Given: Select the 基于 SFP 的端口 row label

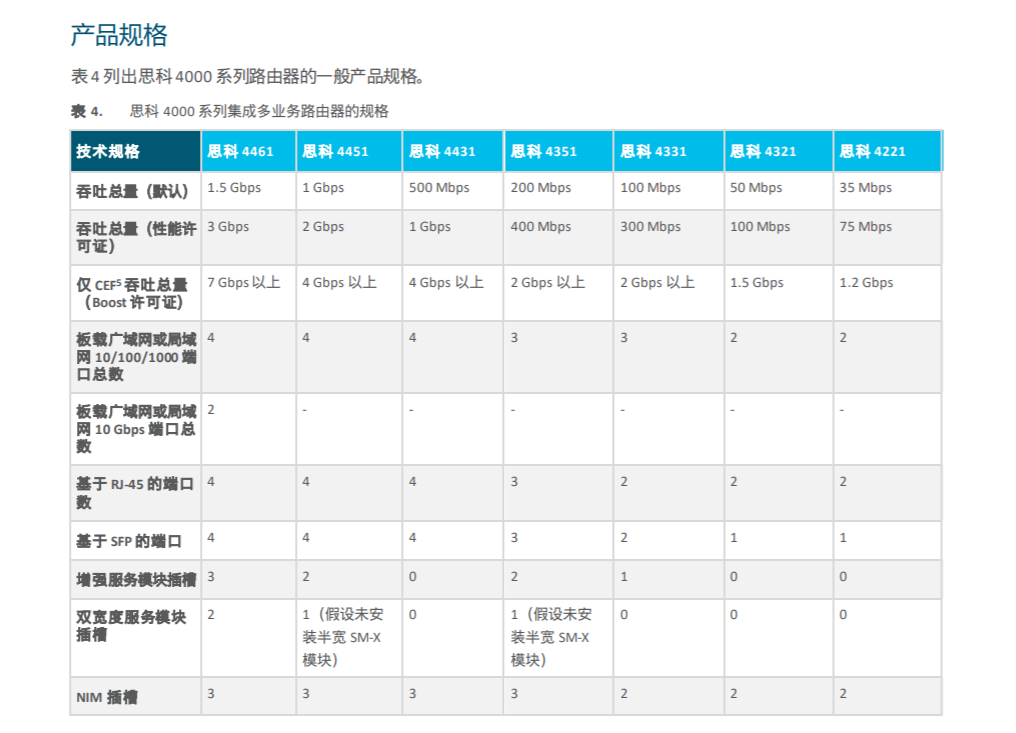Looking at the screenshot, I should (128, 541).
